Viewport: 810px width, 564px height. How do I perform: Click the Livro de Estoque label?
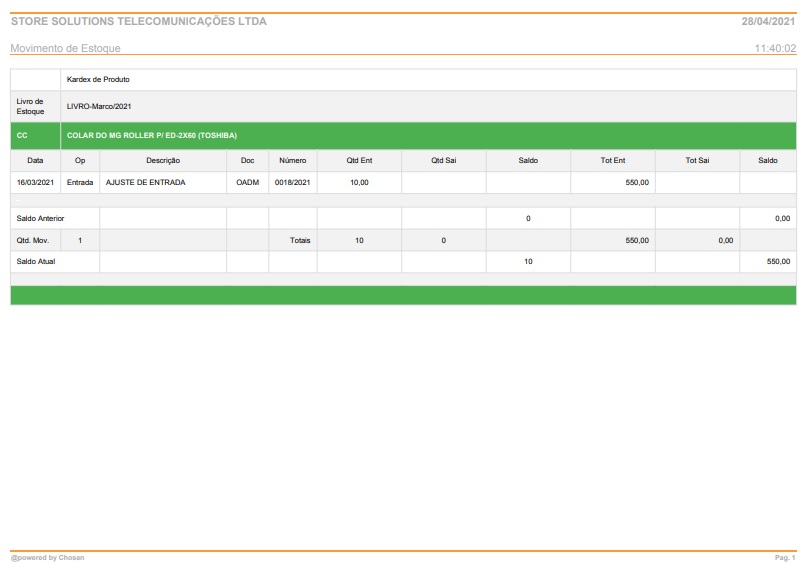(31, 106)
